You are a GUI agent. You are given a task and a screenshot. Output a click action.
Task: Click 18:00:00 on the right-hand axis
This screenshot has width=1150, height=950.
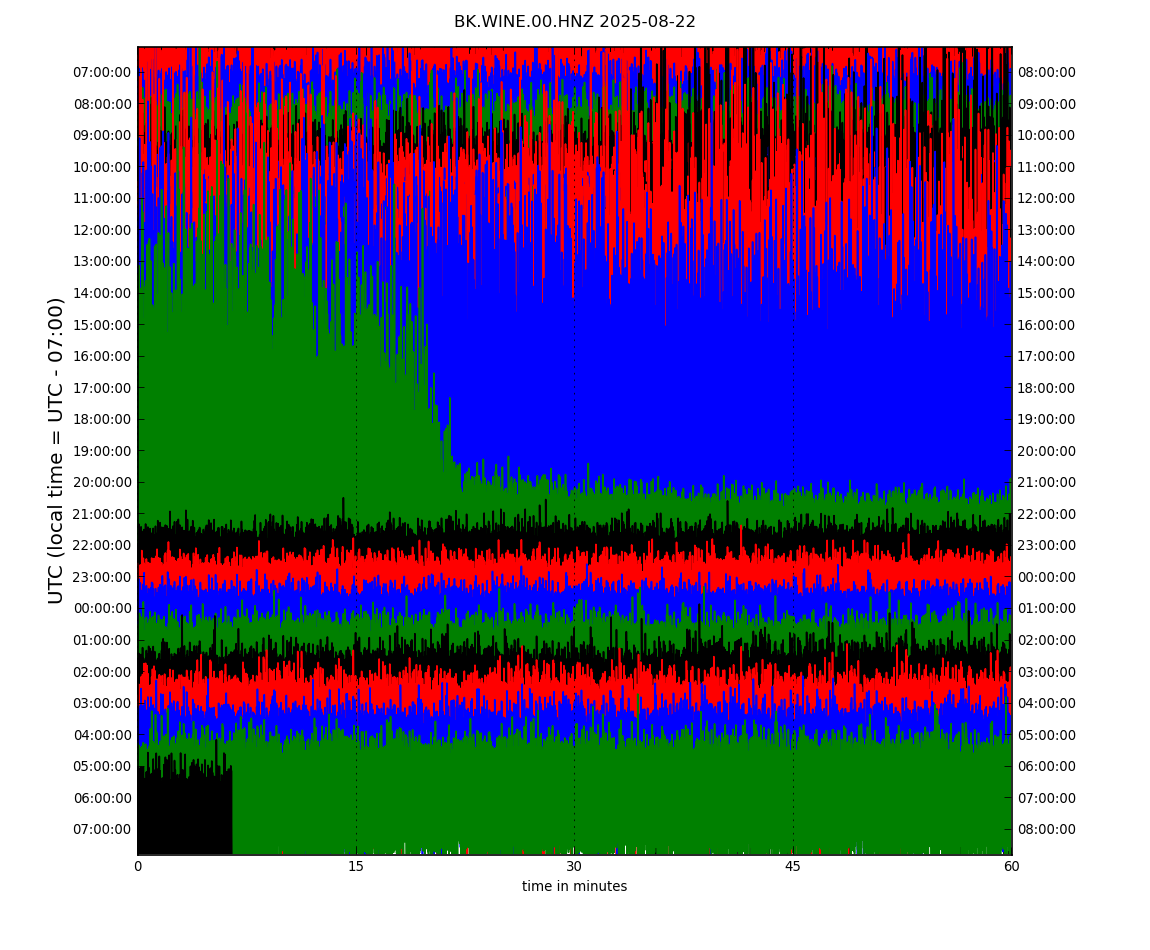click(1047, 388)
